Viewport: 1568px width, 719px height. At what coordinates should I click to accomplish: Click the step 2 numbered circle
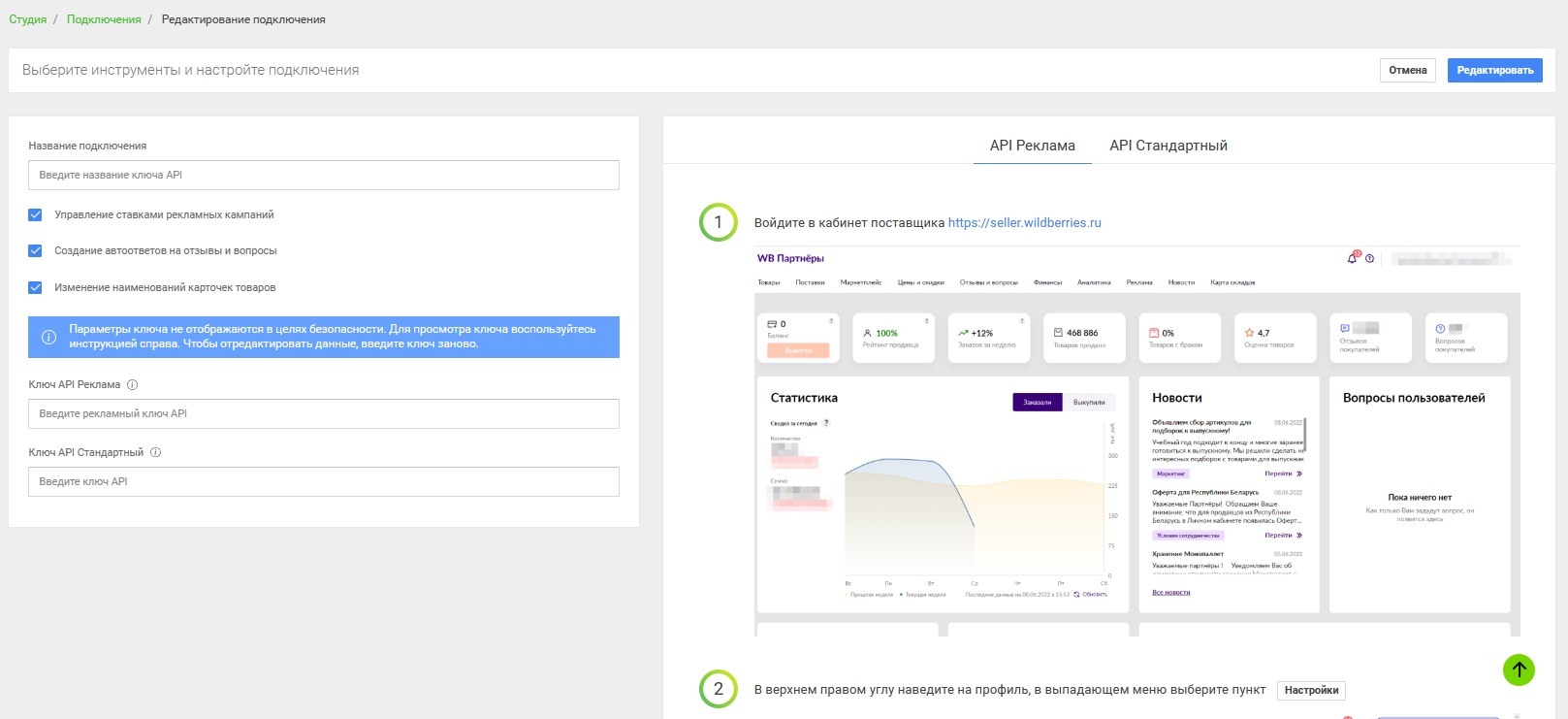[x=718, y=689]
